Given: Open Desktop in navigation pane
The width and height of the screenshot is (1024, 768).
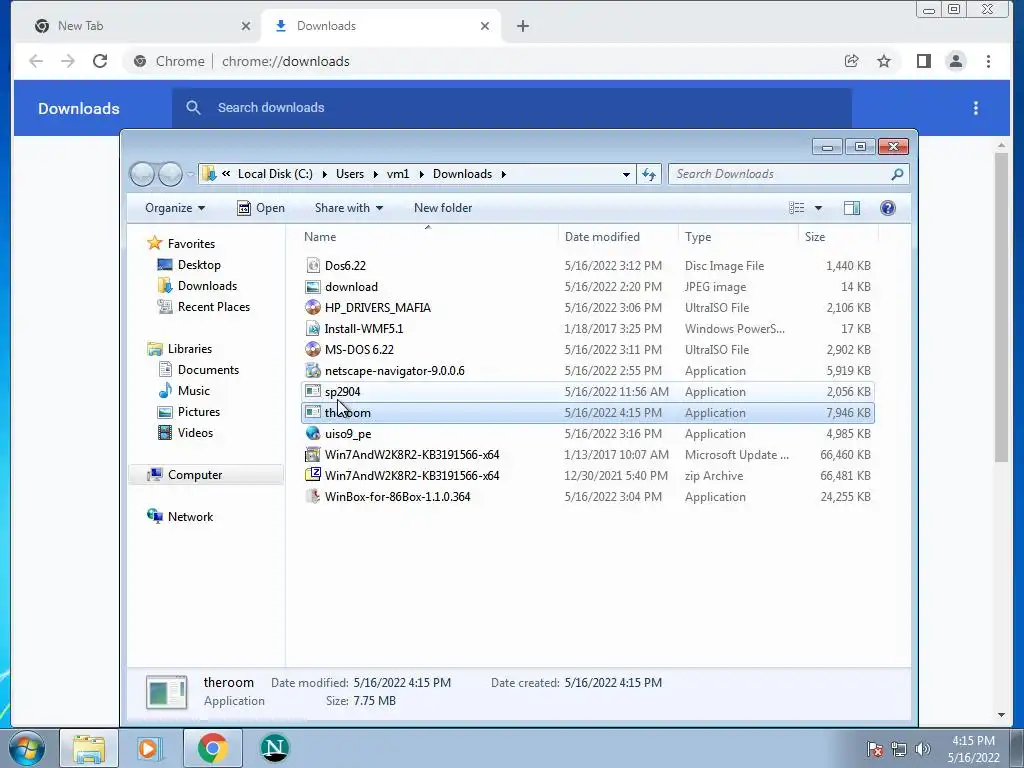Looking at the screenshot, I should [x=189, y=264].
